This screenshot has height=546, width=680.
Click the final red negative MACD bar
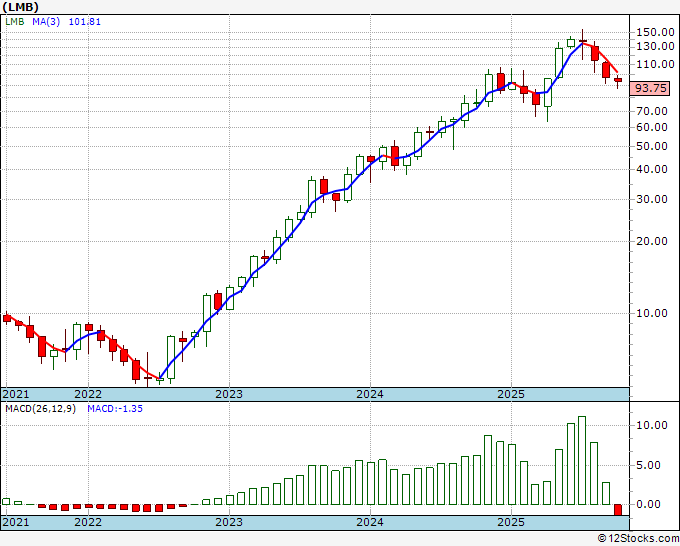pyautogui.click(x=618, y=510)
